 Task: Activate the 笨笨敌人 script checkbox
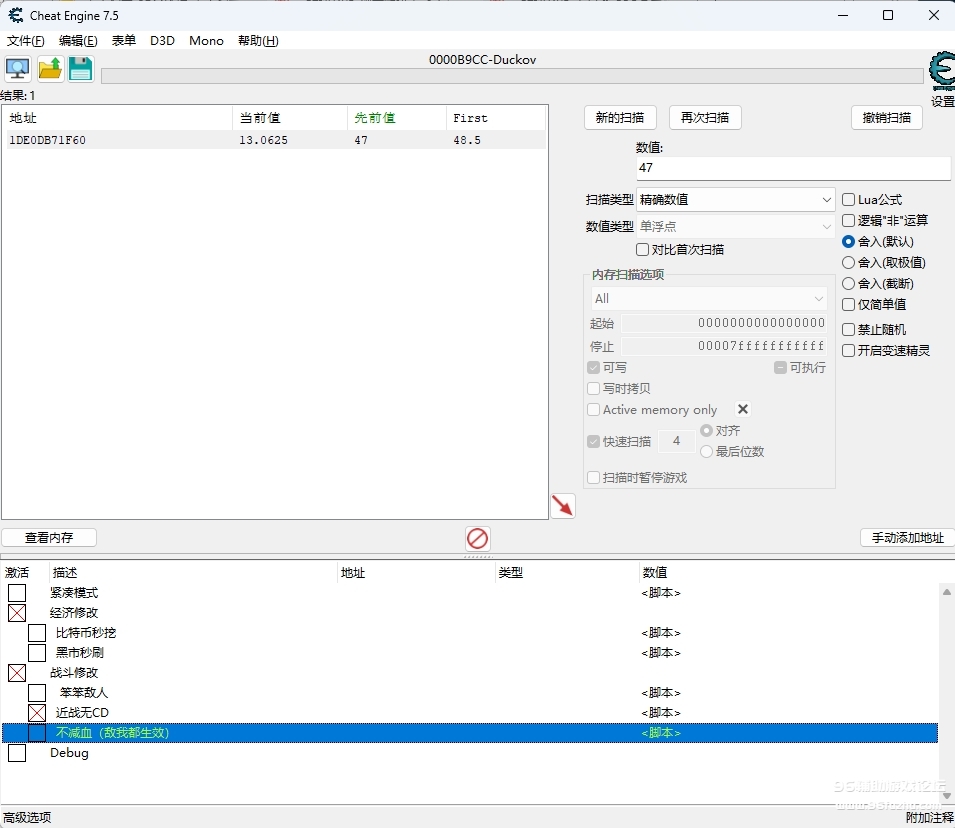pyautogui.click(x=37, y=693)
